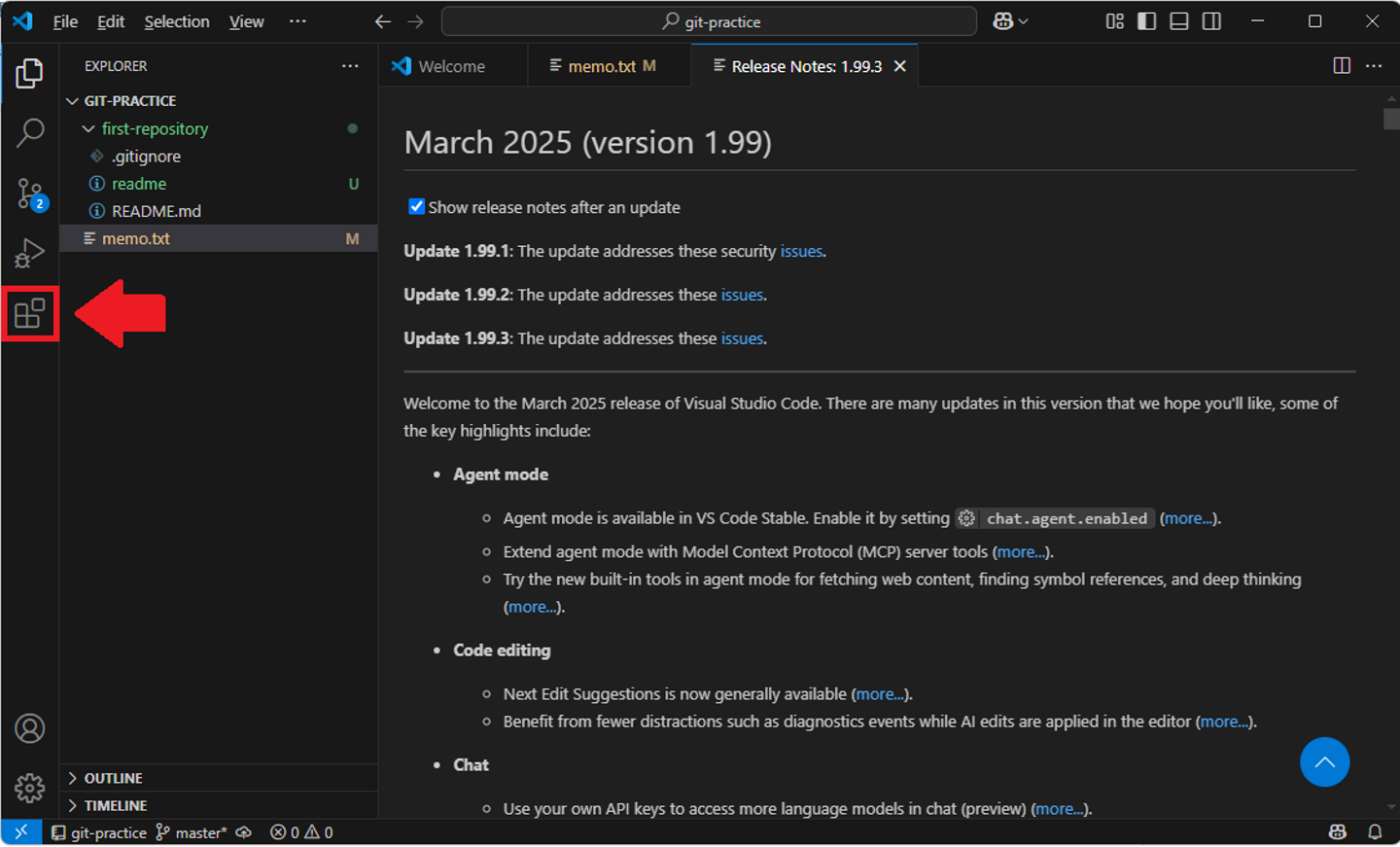
Task: Expand the OUTLINE section
Action: pos(113,778)
